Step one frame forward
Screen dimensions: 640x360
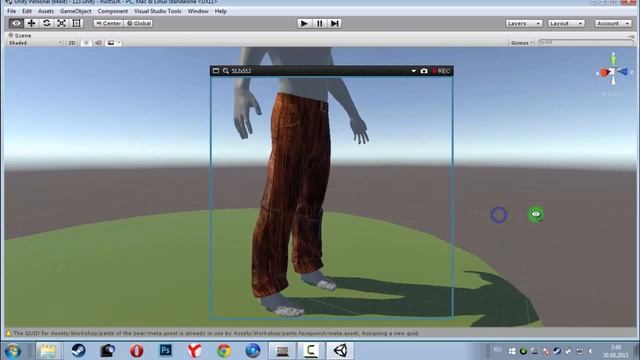pos(335,23)
